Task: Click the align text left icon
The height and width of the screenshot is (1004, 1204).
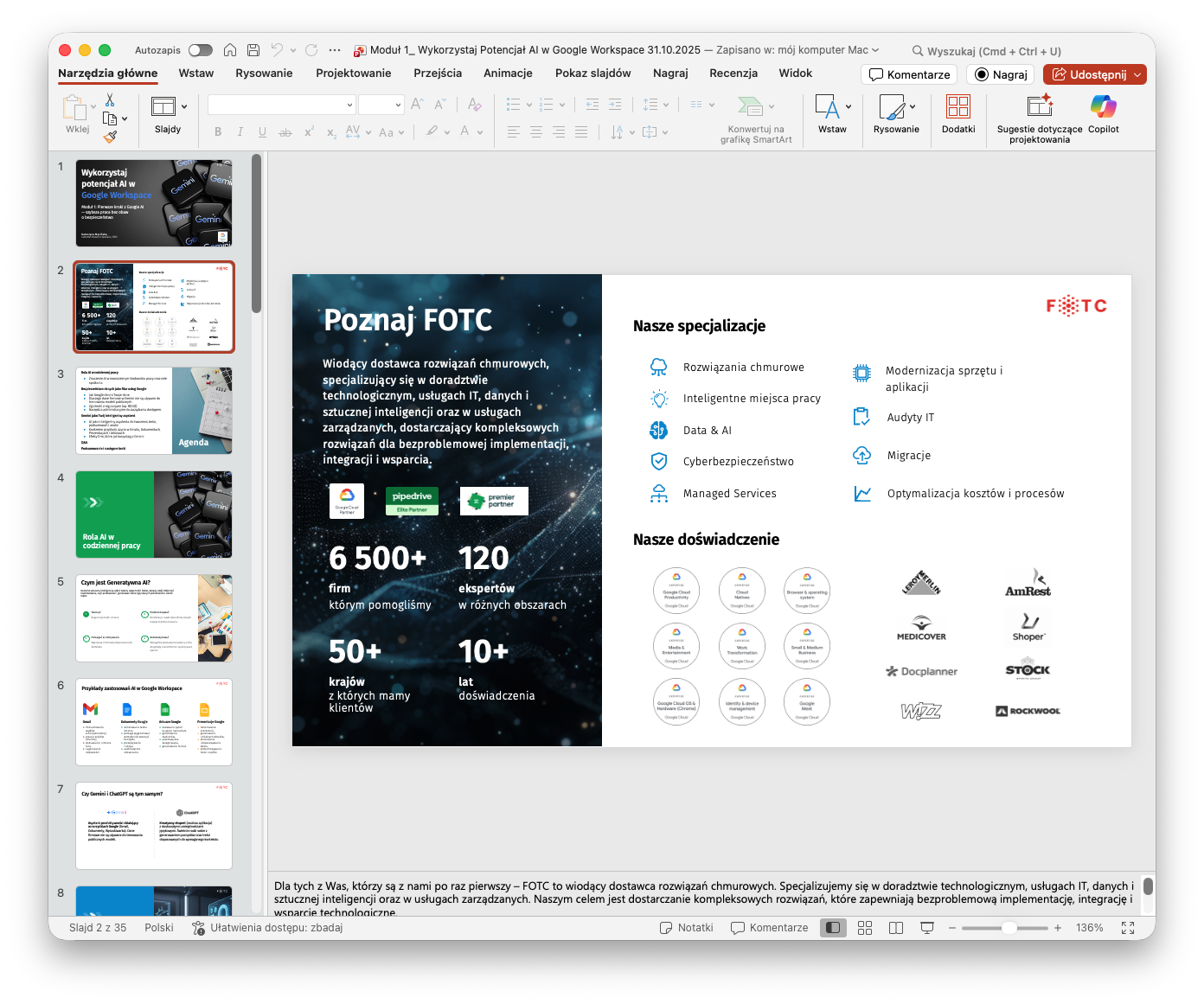Action: click(514, 132)
